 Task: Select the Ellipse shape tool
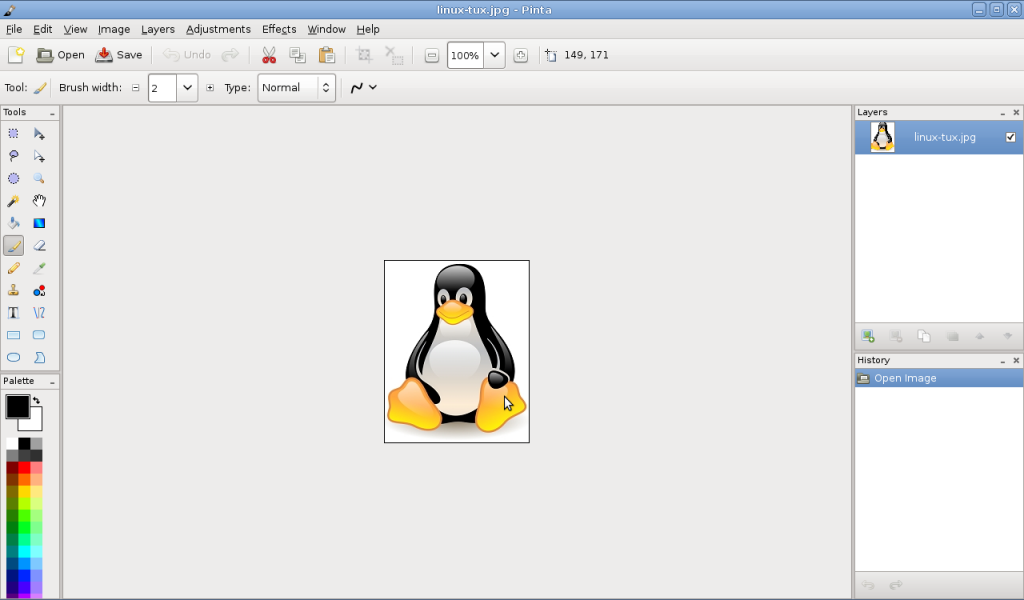pos(14,357)
